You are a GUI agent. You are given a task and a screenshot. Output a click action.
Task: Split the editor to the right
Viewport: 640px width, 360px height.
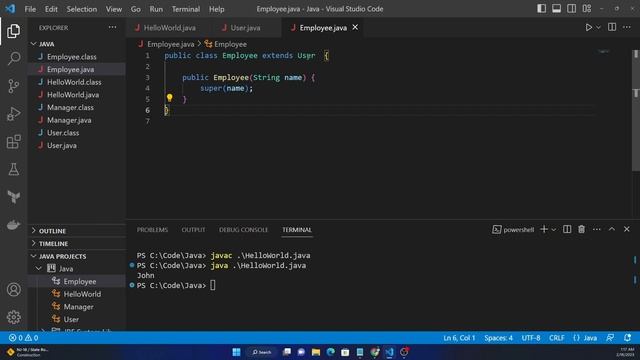point(612,27)
